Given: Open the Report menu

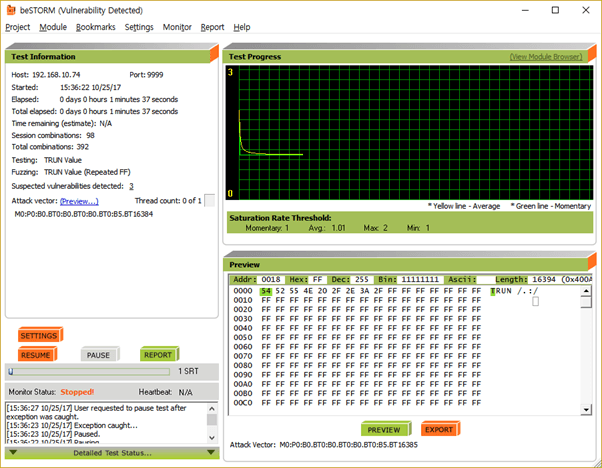Looking at the screenshot, I should tap(212, 27).
